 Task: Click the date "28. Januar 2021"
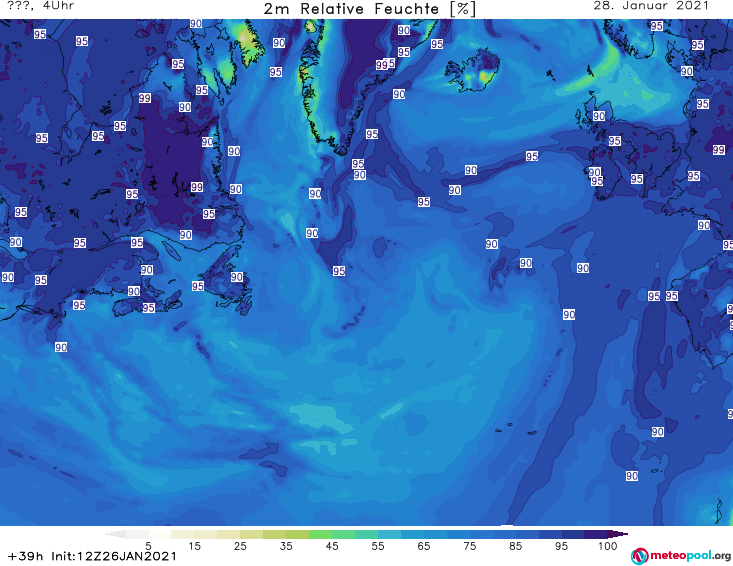(x=651, y=6)
